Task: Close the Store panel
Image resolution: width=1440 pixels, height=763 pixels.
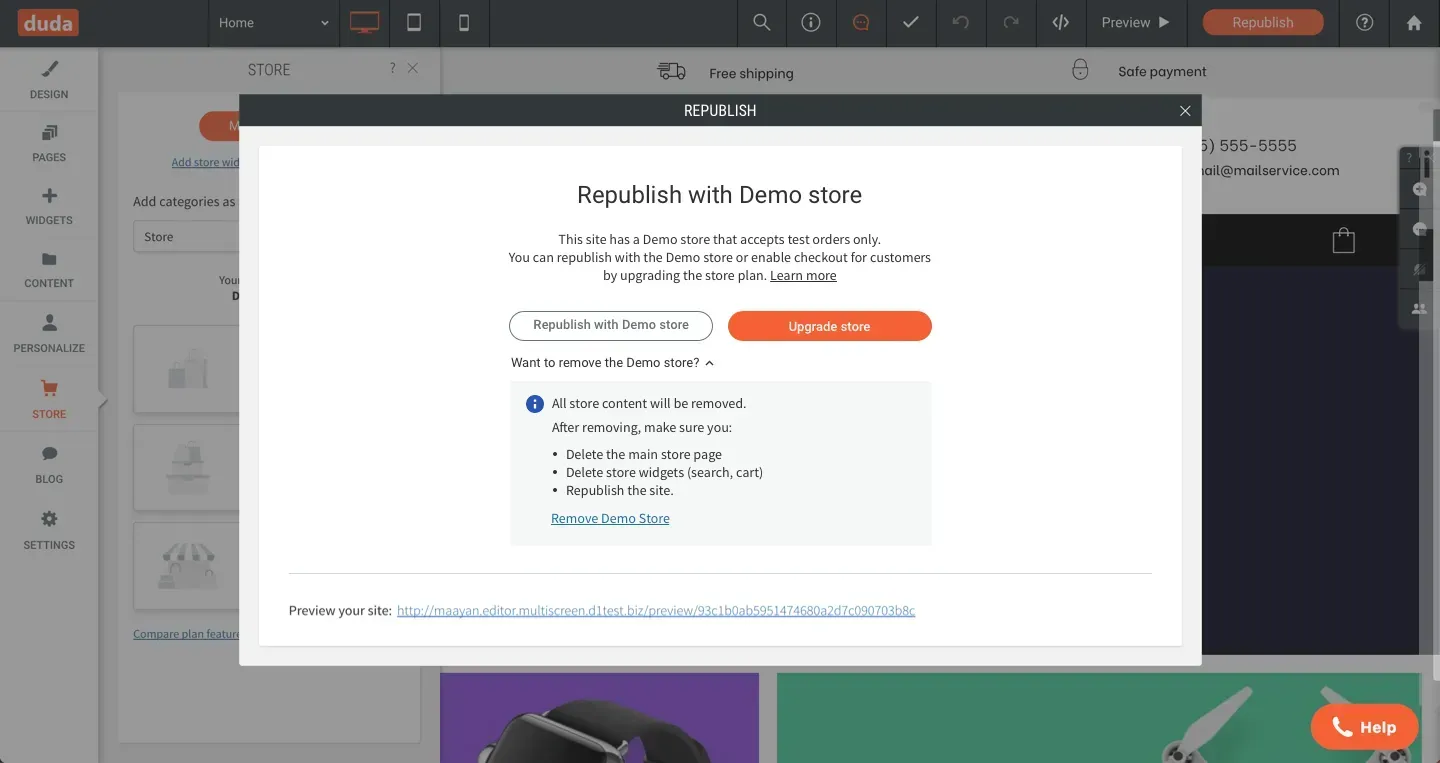Action: (413, 68)
